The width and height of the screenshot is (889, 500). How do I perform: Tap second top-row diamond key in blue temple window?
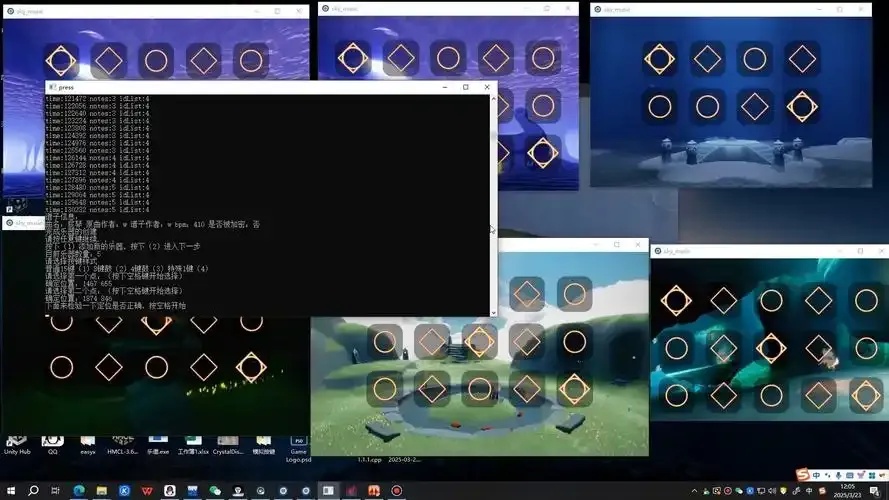(707, 59)
